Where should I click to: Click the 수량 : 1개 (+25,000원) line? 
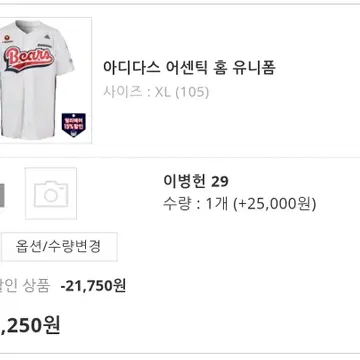click(x=239, y=204)
